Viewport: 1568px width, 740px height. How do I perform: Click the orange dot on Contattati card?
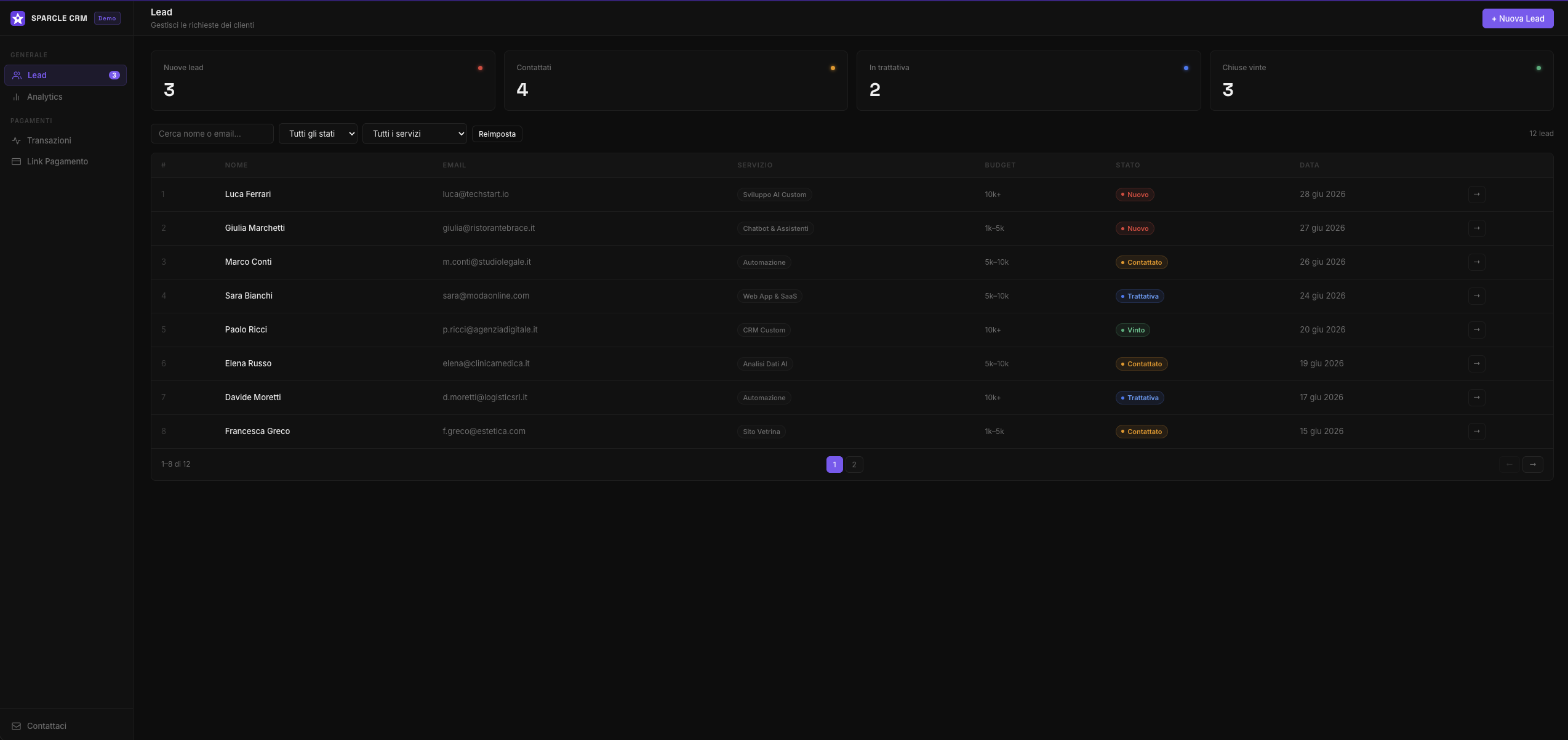pyautogui.click(x=833, y=68)
